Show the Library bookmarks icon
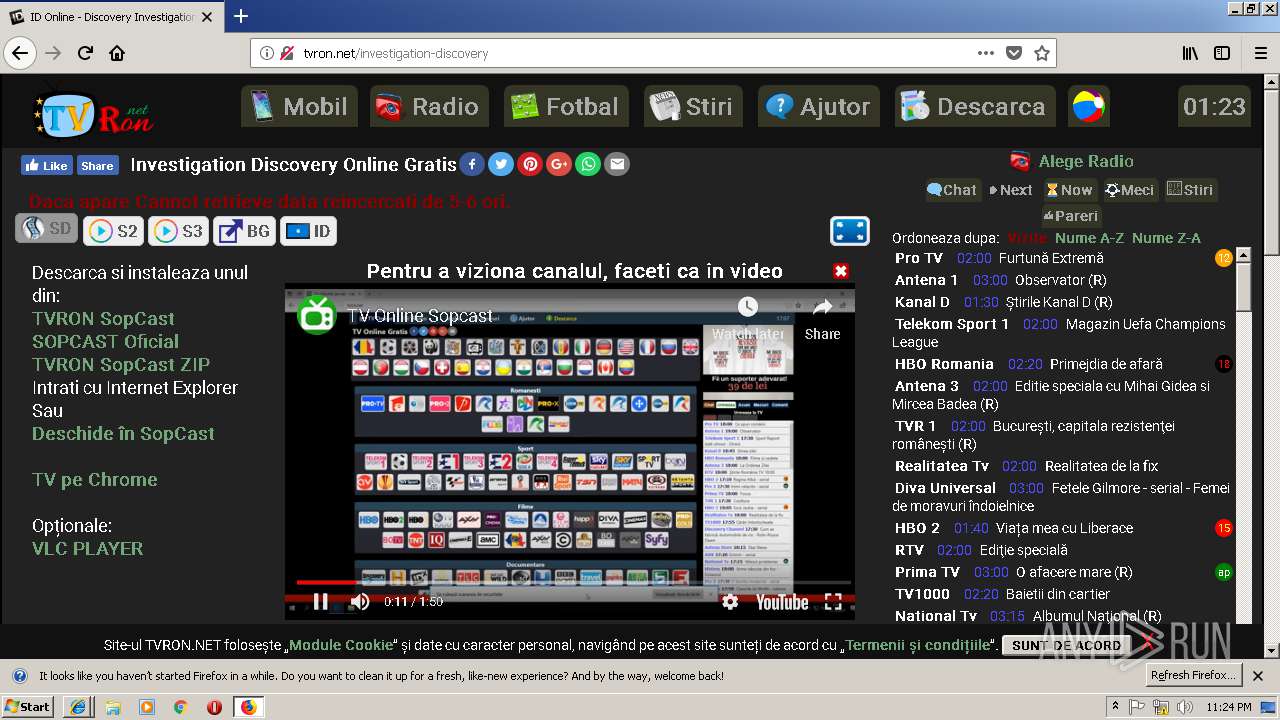The image size is (1280, 720). pyautogui.click(x=1190, y=53)
